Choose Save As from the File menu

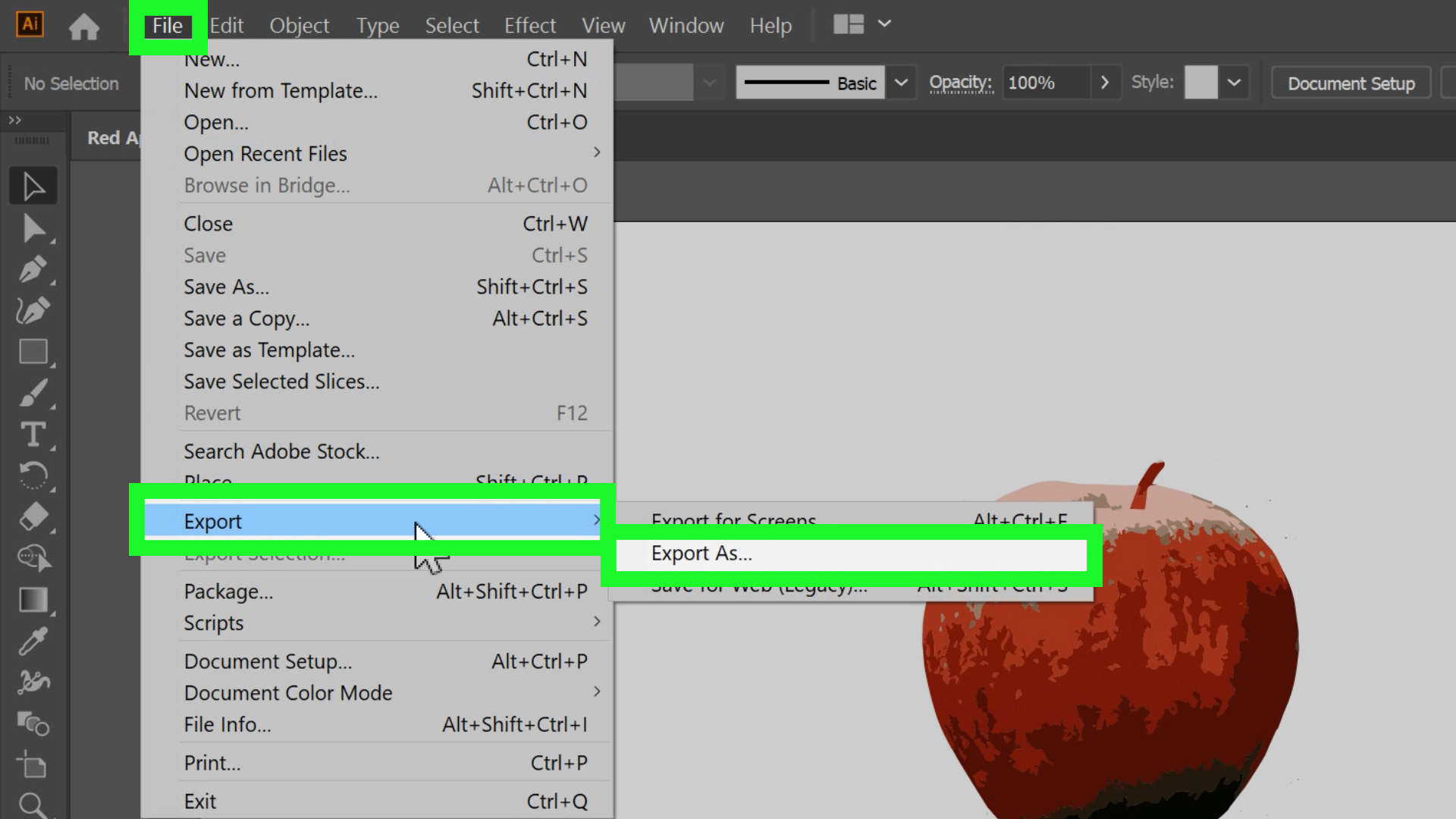point(226,287)
